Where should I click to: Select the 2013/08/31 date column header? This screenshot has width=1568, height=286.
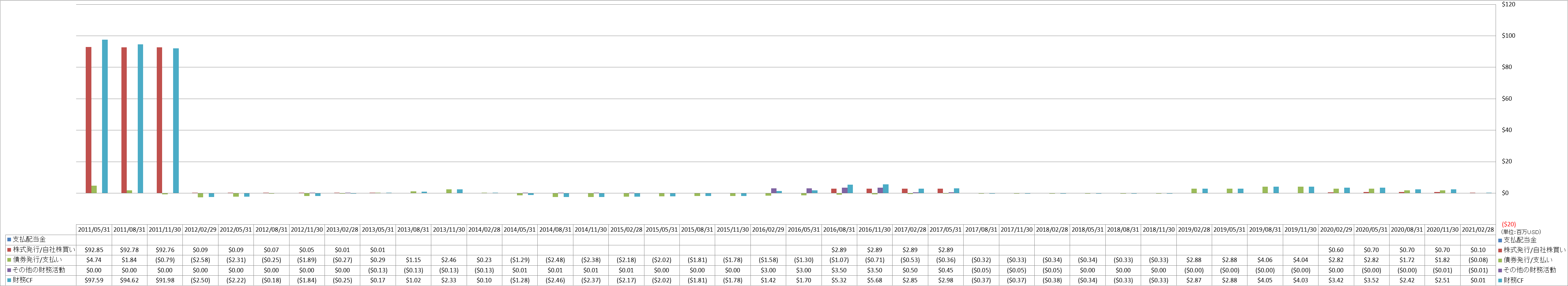click(x=413, y=229)
